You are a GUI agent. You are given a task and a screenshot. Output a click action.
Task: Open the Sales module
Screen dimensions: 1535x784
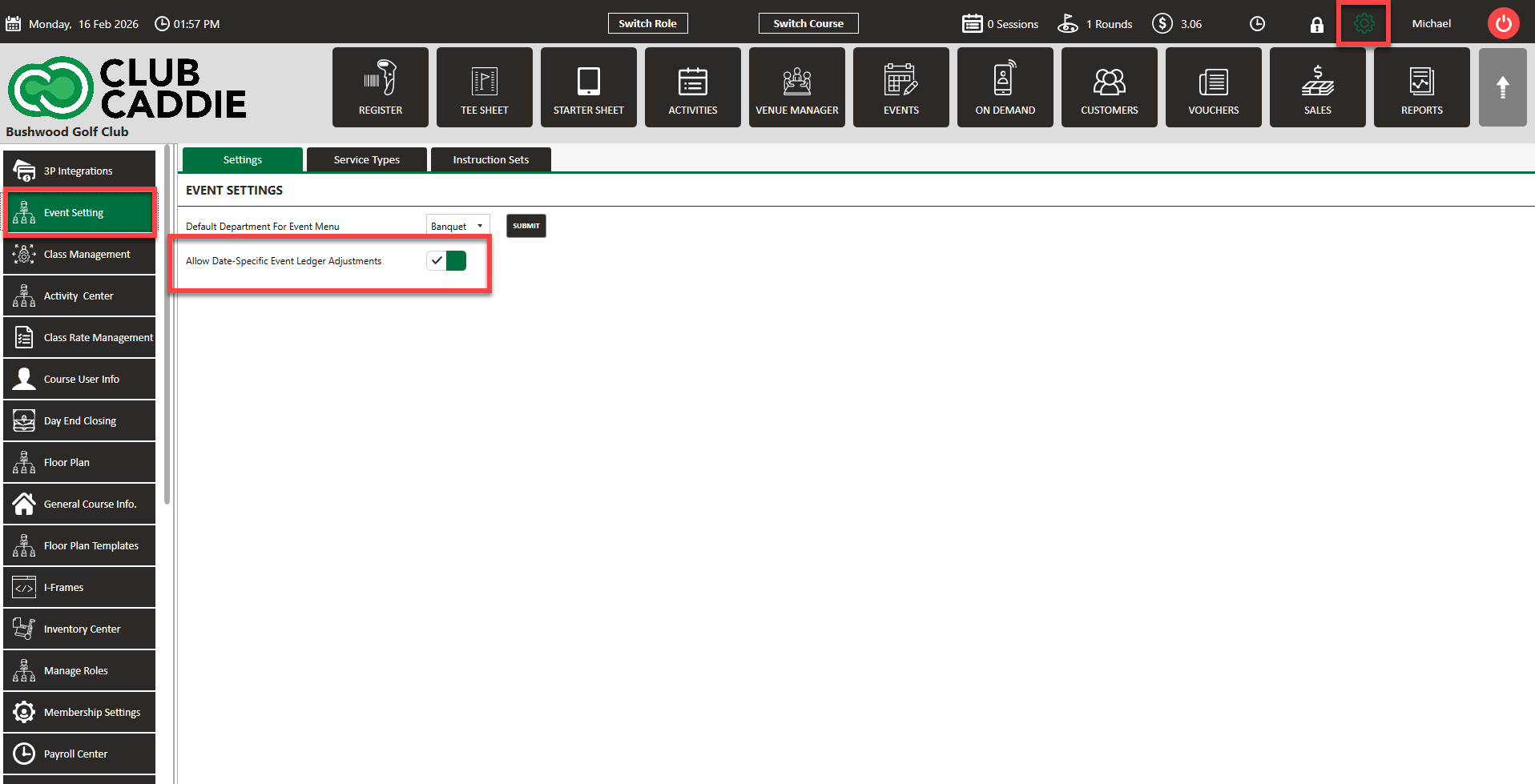[1317, 87]
